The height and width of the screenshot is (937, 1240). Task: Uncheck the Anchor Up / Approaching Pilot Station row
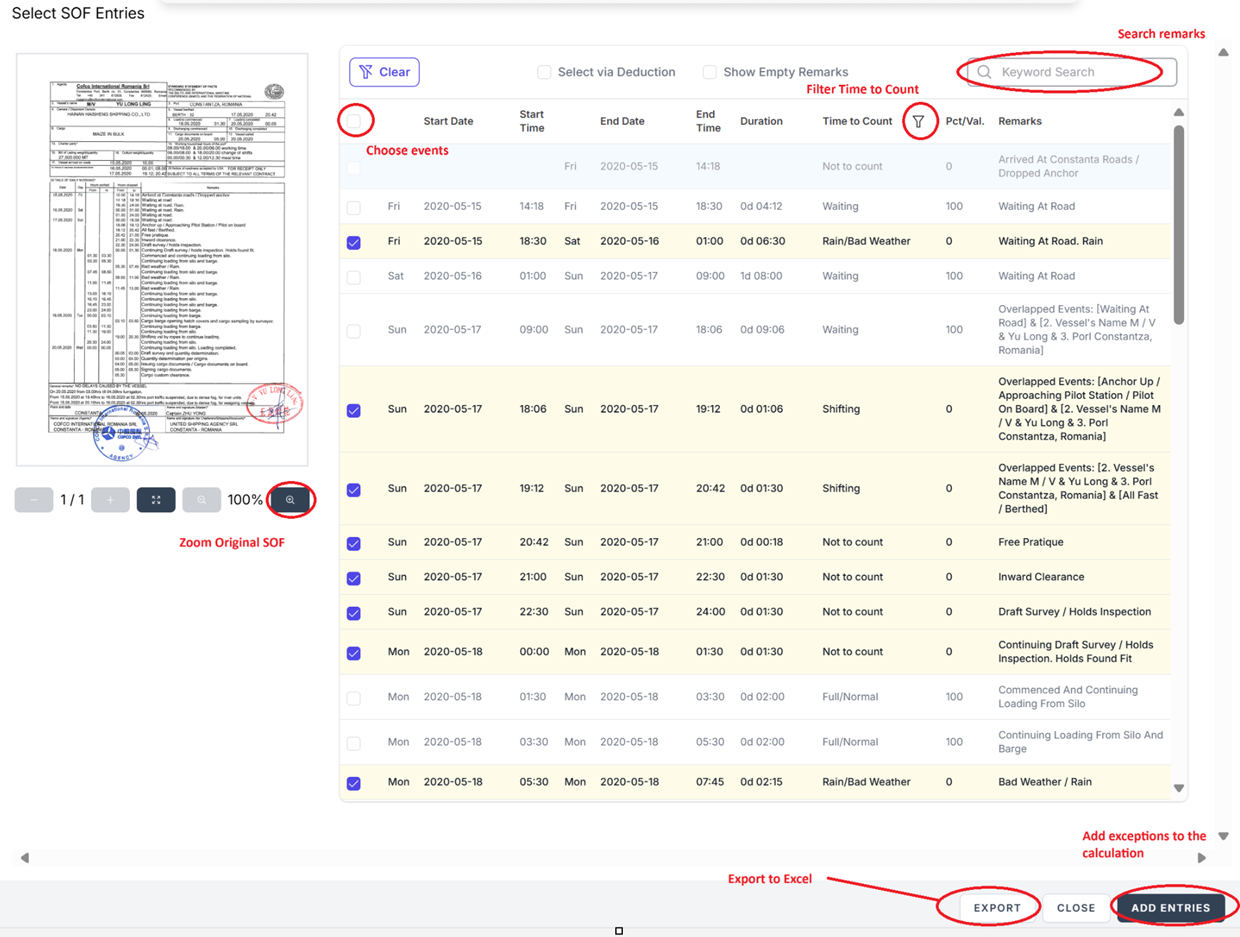pos(353,410)
